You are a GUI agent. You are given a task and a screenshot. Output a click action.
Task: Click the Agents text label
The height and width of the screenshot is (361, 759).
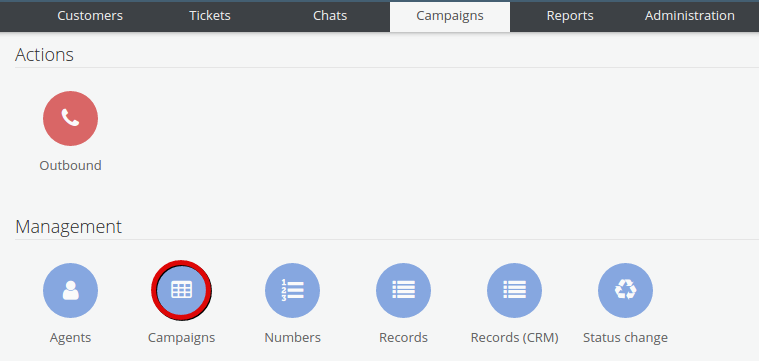pos(71,338)
